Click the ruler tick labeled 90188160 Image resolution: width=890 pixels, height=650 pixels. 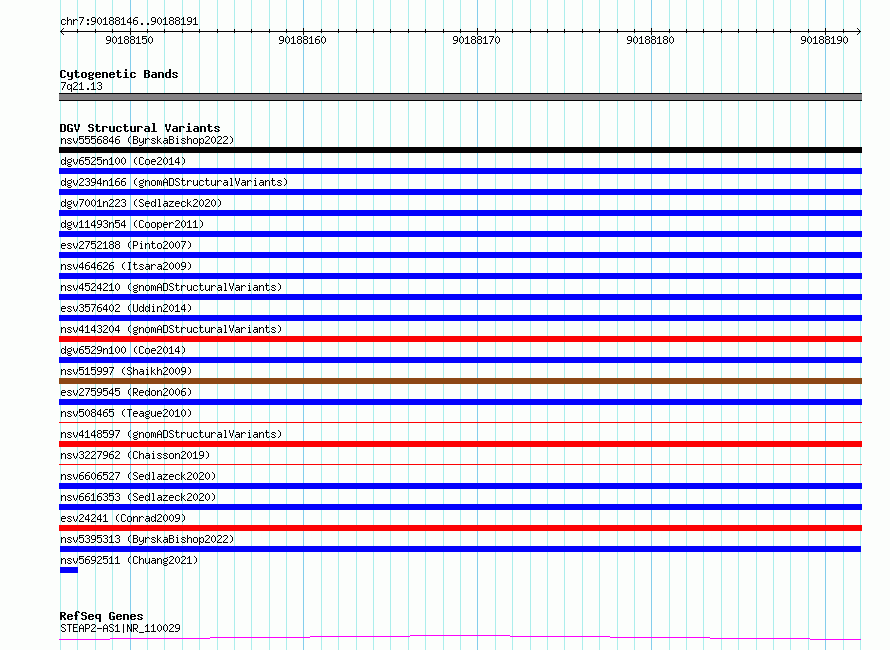click(303, 40)
